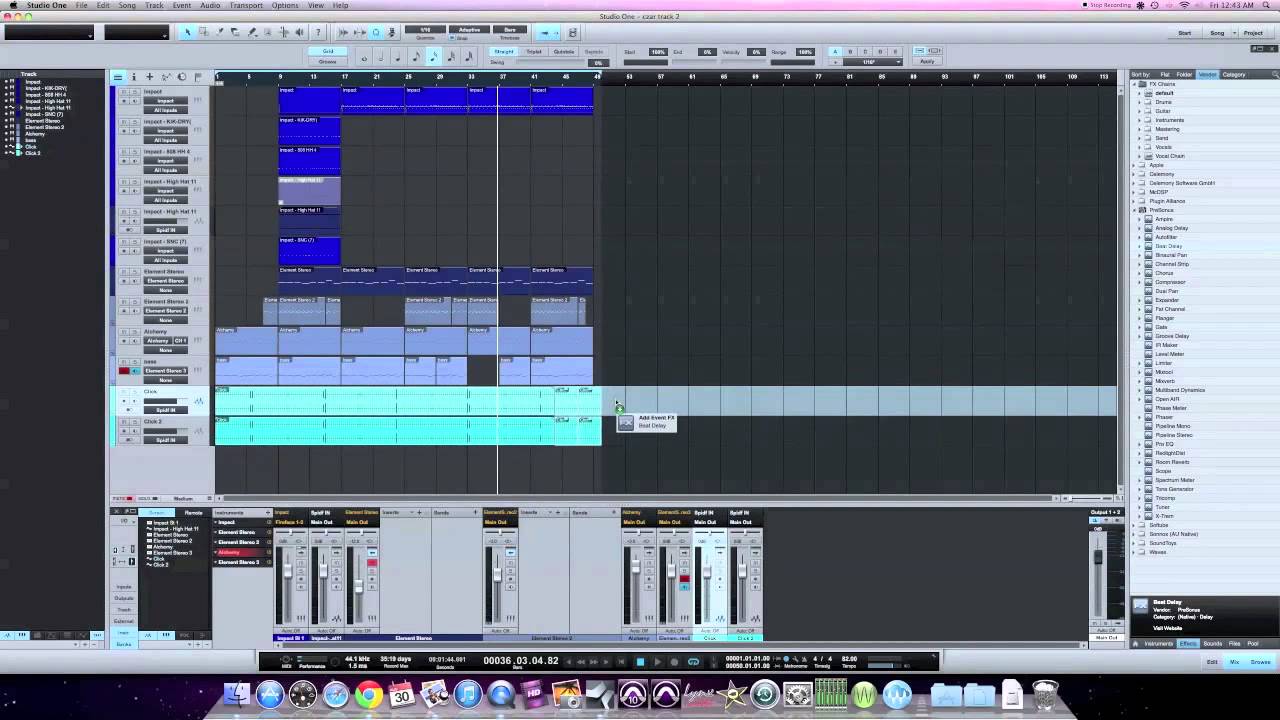Open the inspector info icon
1280x720 pixels.
[x=133, y=77]
